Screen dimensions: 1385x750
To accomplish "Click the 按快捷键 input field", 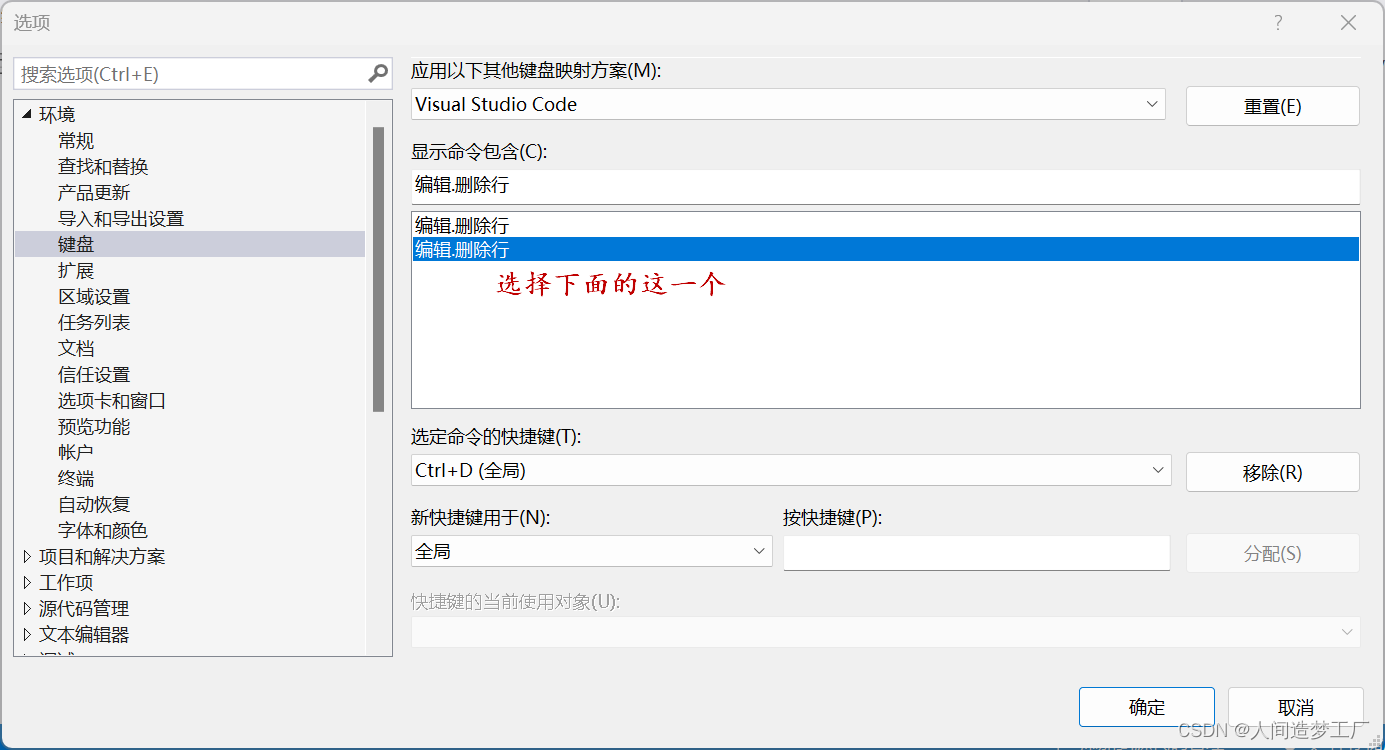I will [x=976, y=552].
